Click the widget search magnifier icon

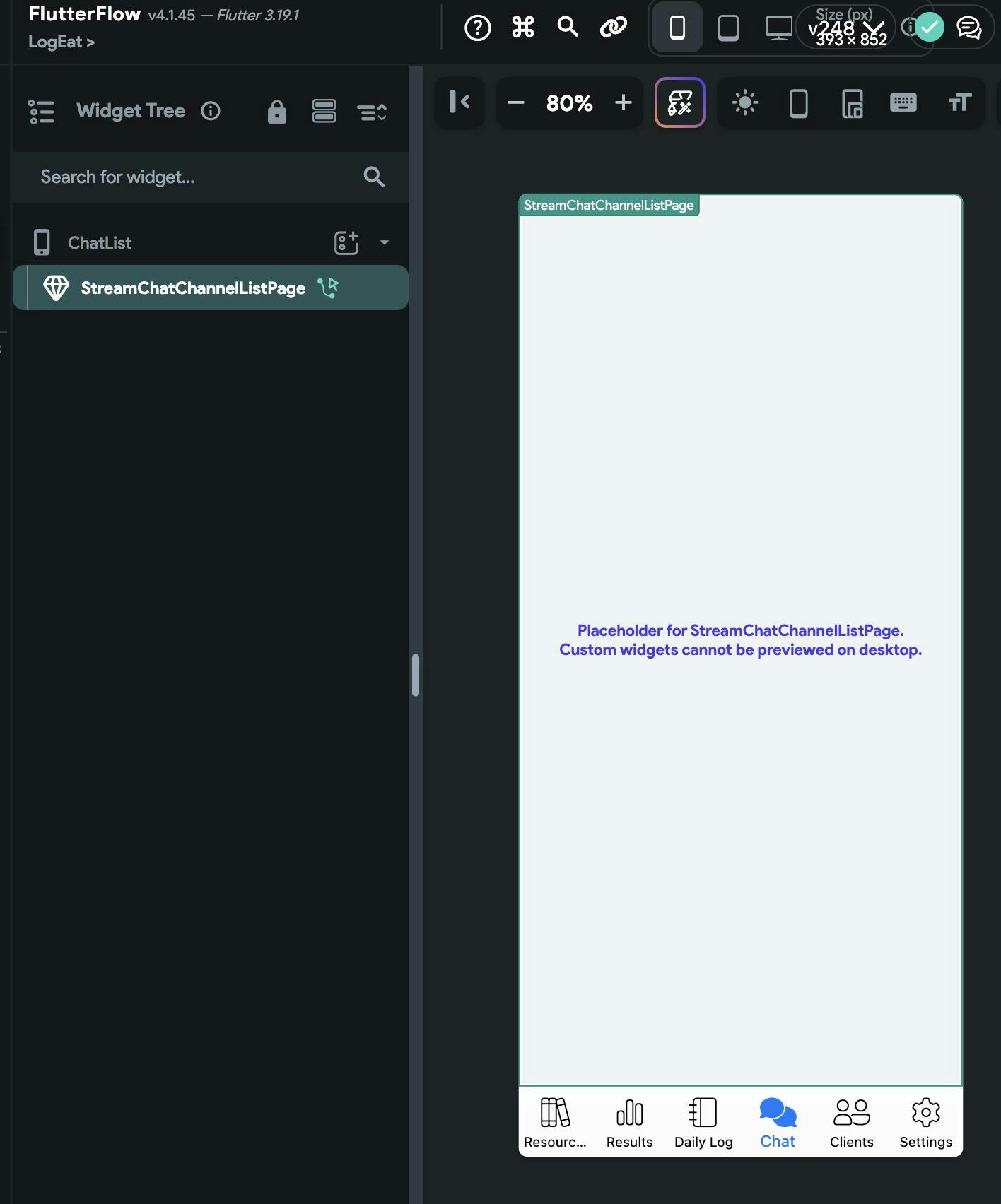(374, 177)
